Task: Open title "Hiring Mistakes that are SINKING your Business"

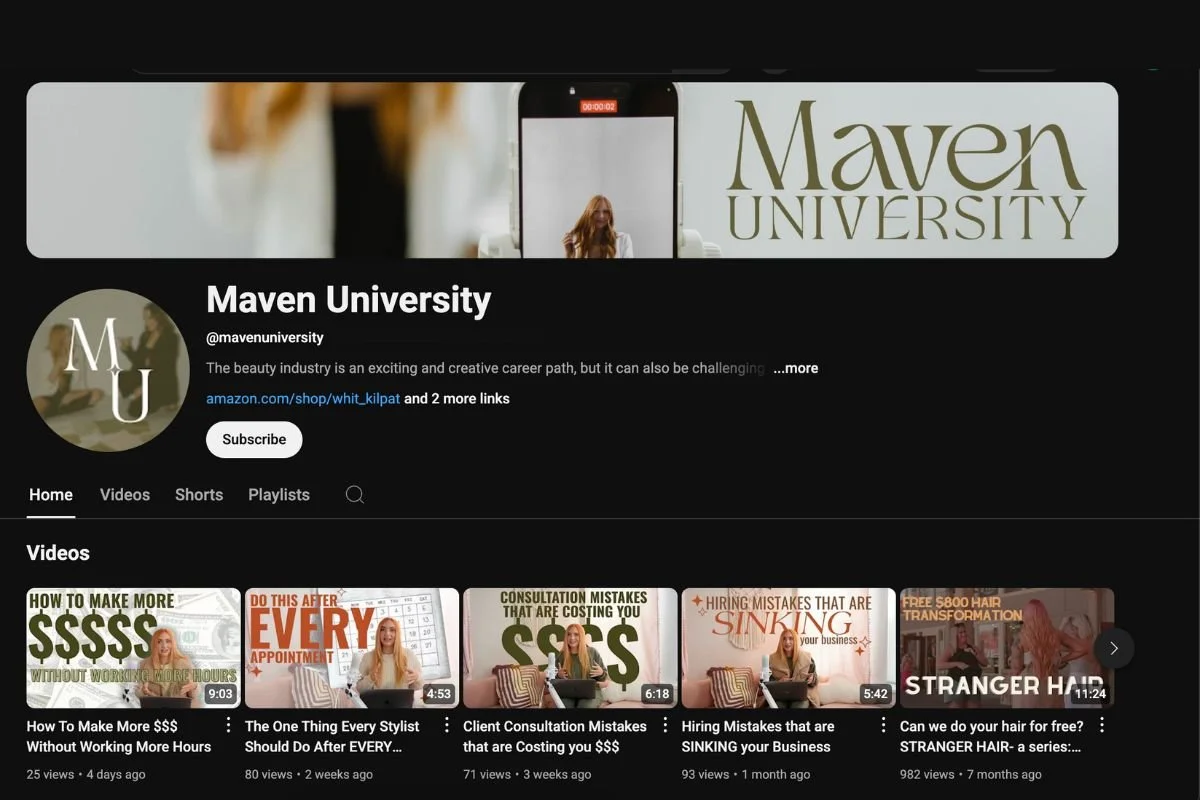Action: (758, 736)
